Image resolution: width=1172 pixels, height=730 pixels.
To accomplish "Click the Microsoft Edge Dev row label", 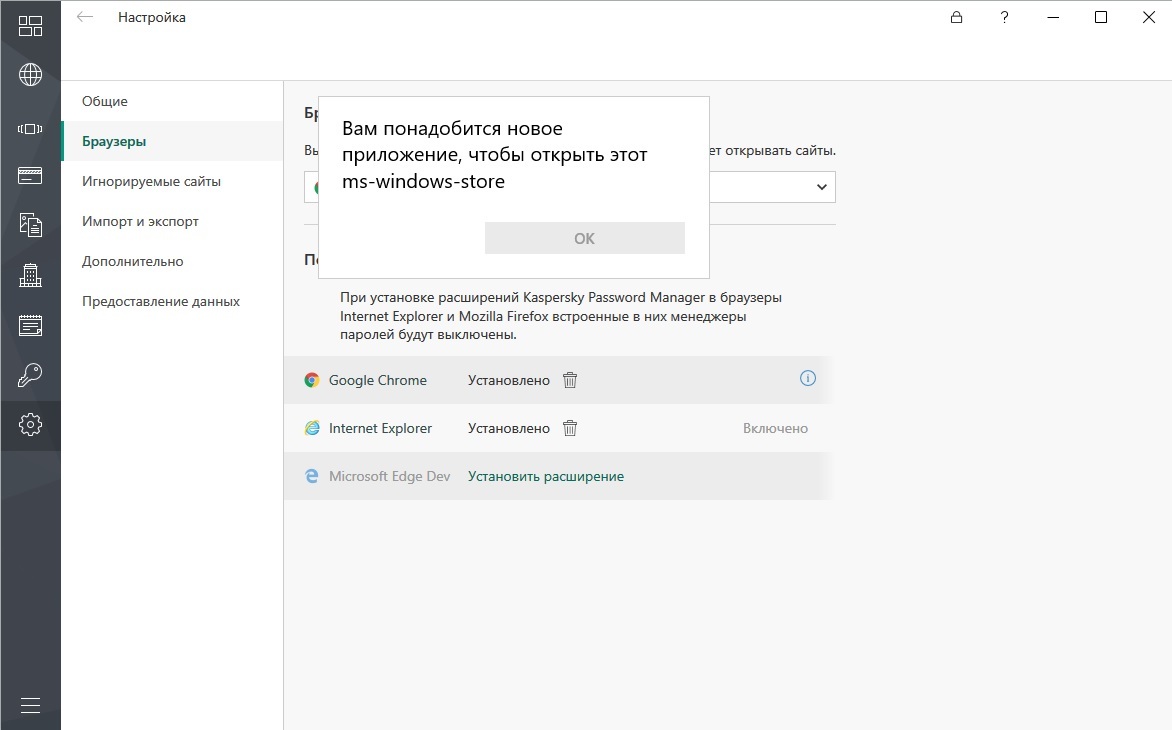I will click(x=389, y=476).
